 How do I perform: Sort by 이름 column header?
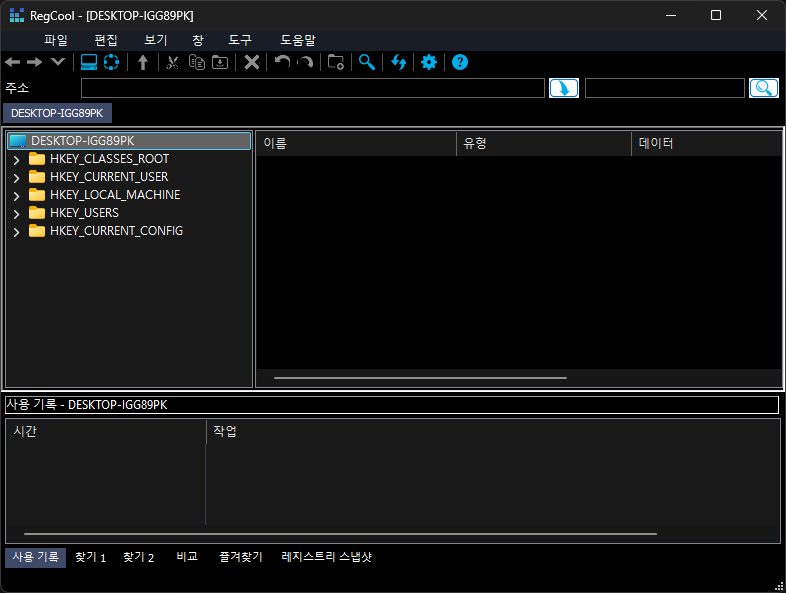tap(356, 144)
